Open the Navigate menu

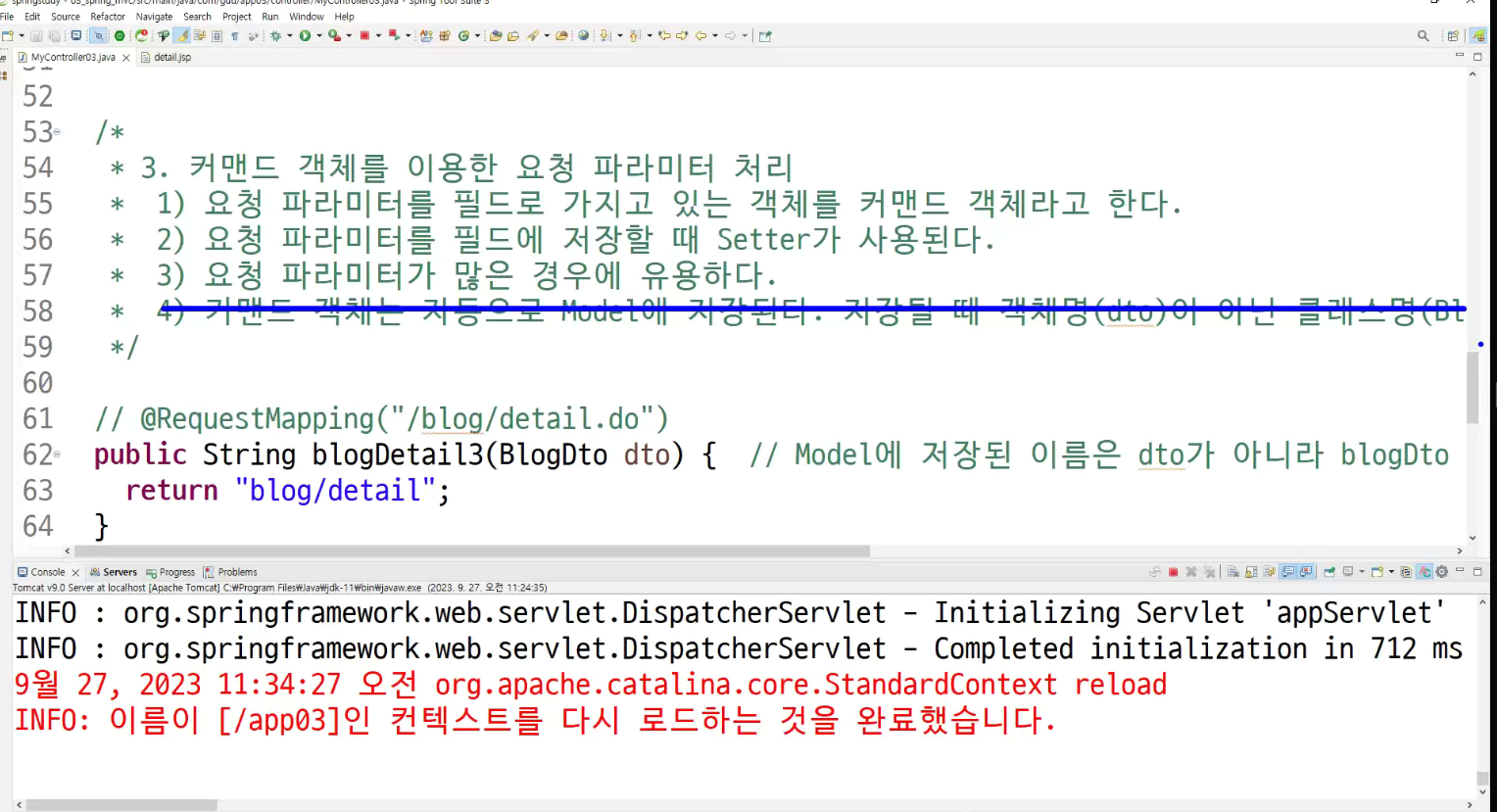point(154,17)
